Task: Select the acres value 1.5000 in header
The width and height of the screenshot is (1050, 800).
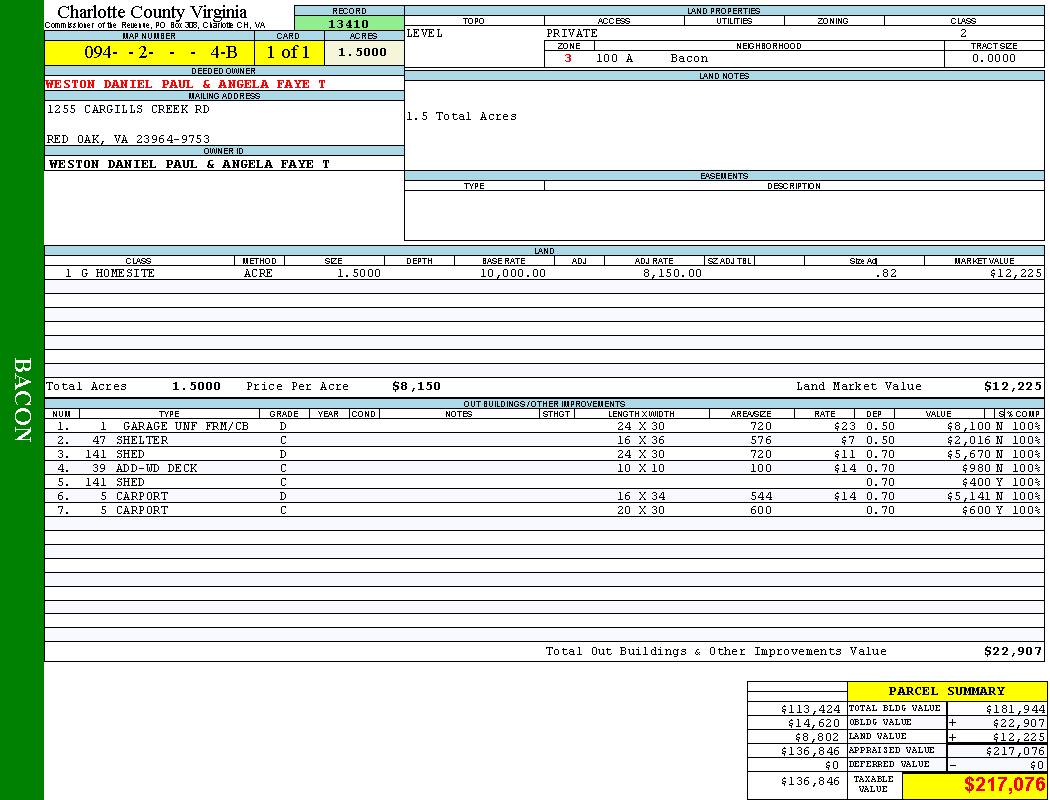Action: (363, 53)
